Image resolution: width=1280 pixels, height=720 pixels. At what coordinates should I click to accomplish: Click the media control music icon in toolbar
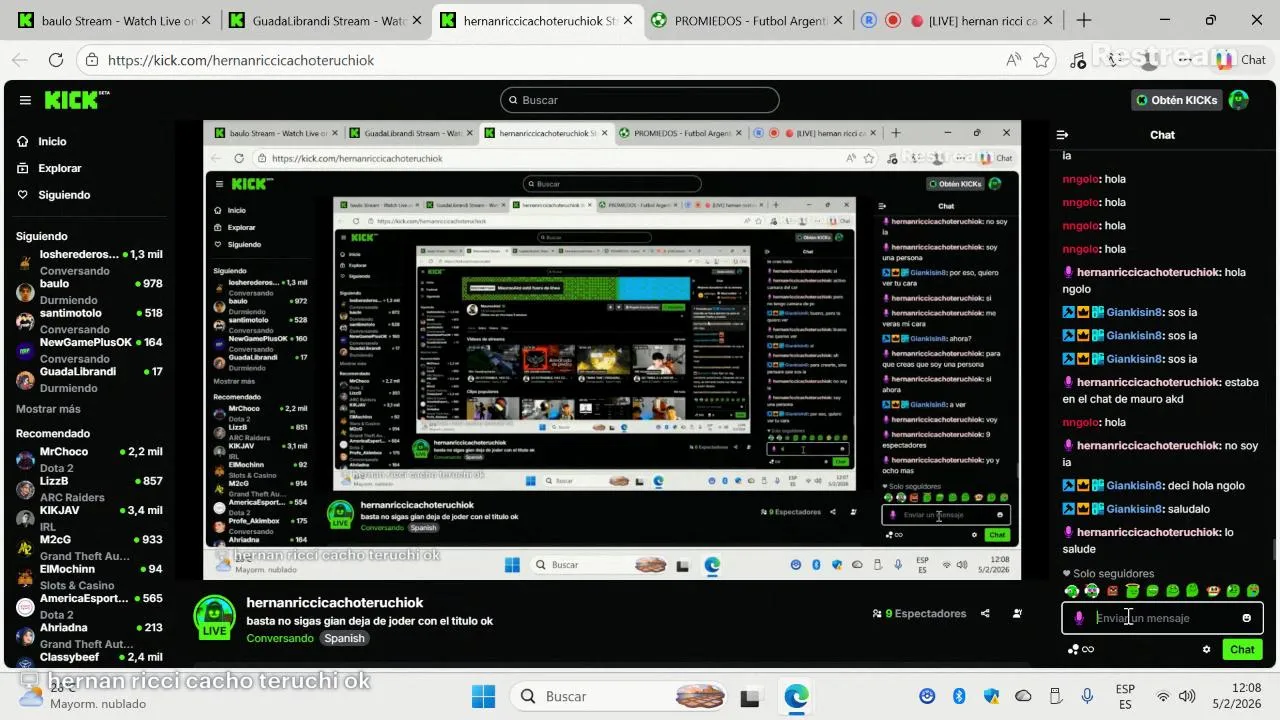[1077, 60]
